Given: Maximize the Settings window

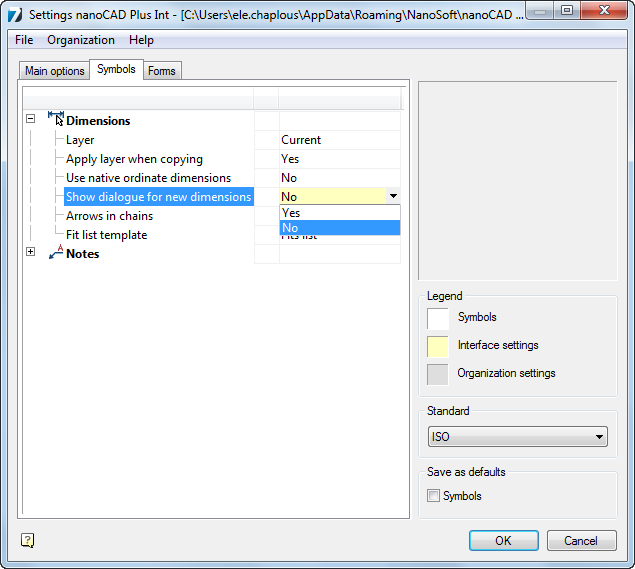Looking at the screenshot, I should [567, 10].
